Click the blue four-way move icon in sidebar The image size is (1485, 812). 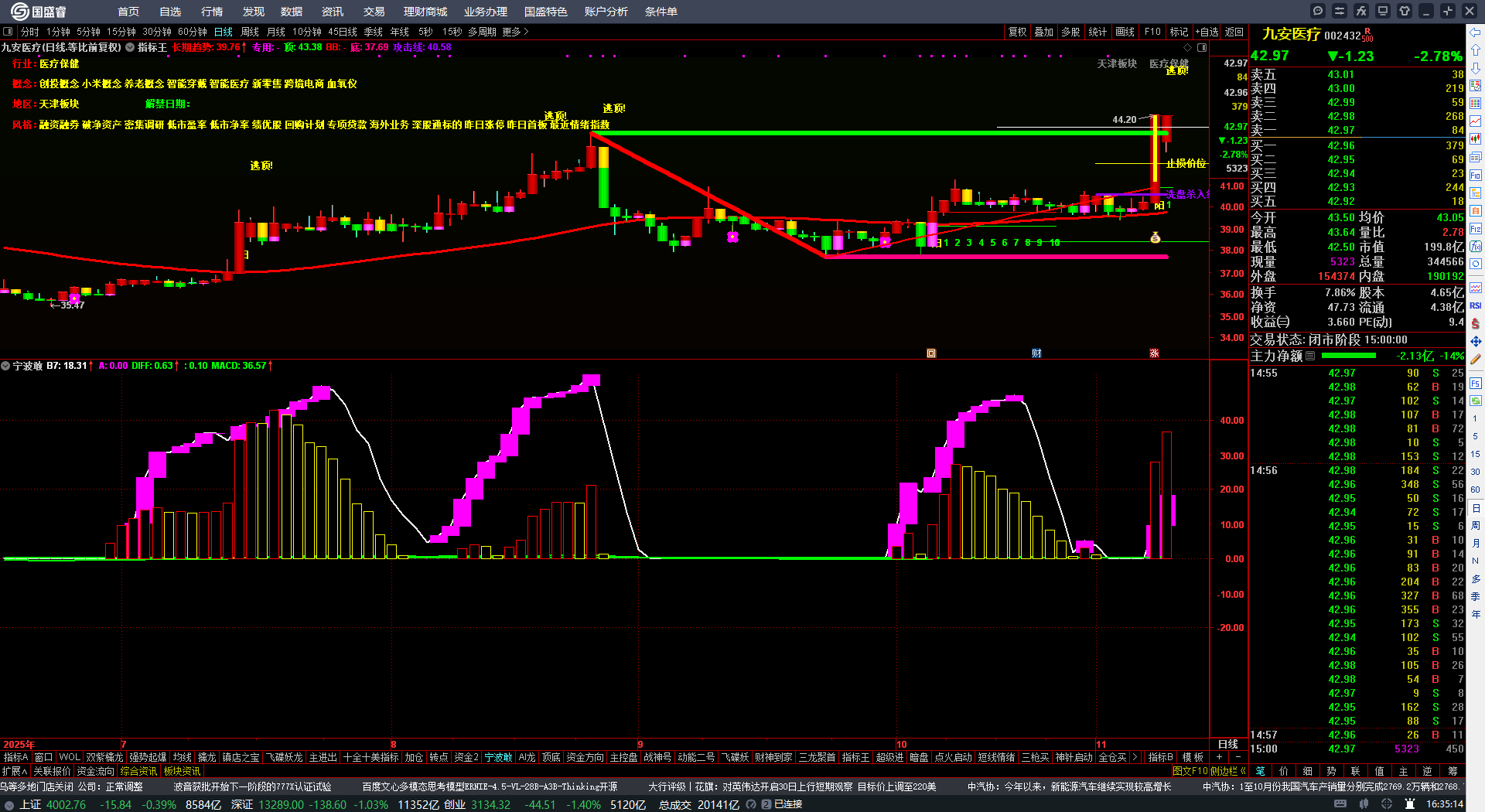(x=1476, y=341)
